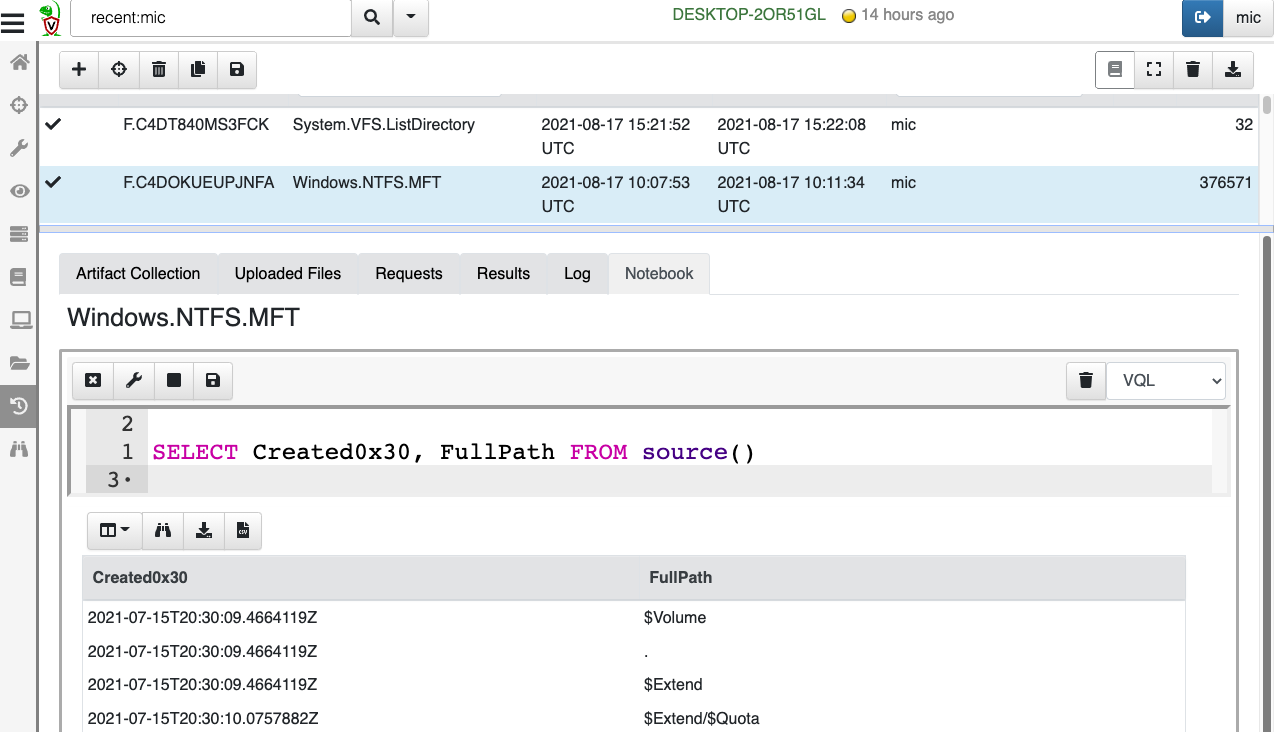The image size is (1274, 732).
Task: Open the search options caret dropdown
Action: (x=411, y=17)
